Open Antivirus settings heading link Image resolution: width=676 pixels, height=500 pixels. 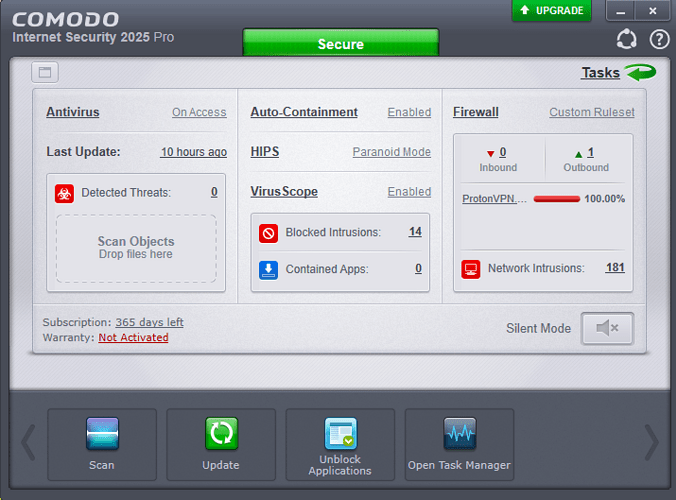[x=73, y=112]
